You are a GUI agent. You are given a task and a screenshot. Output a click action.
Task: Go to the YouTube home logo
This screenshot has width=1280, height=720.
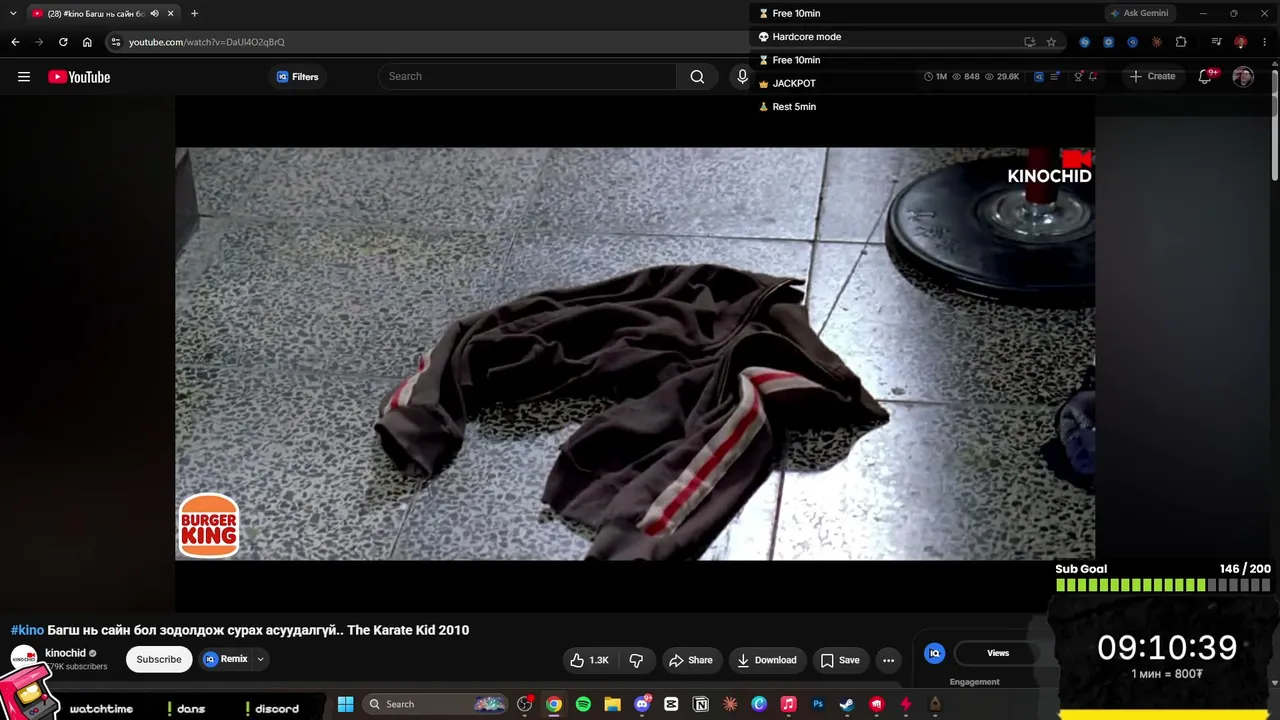(x=79, y=77)
